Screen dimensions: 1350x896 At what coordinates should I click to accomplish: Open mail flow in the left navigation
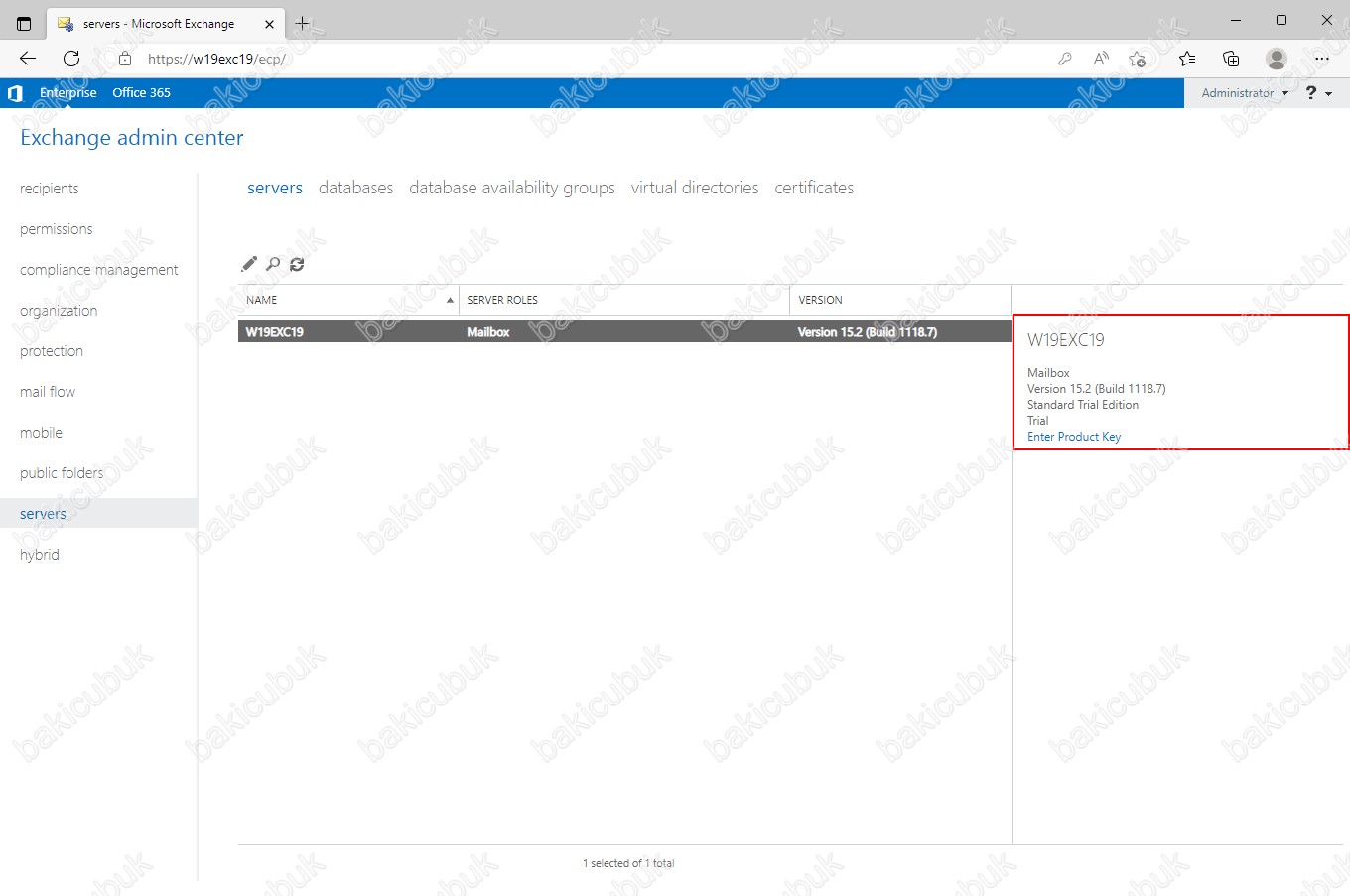click(48, 392)
